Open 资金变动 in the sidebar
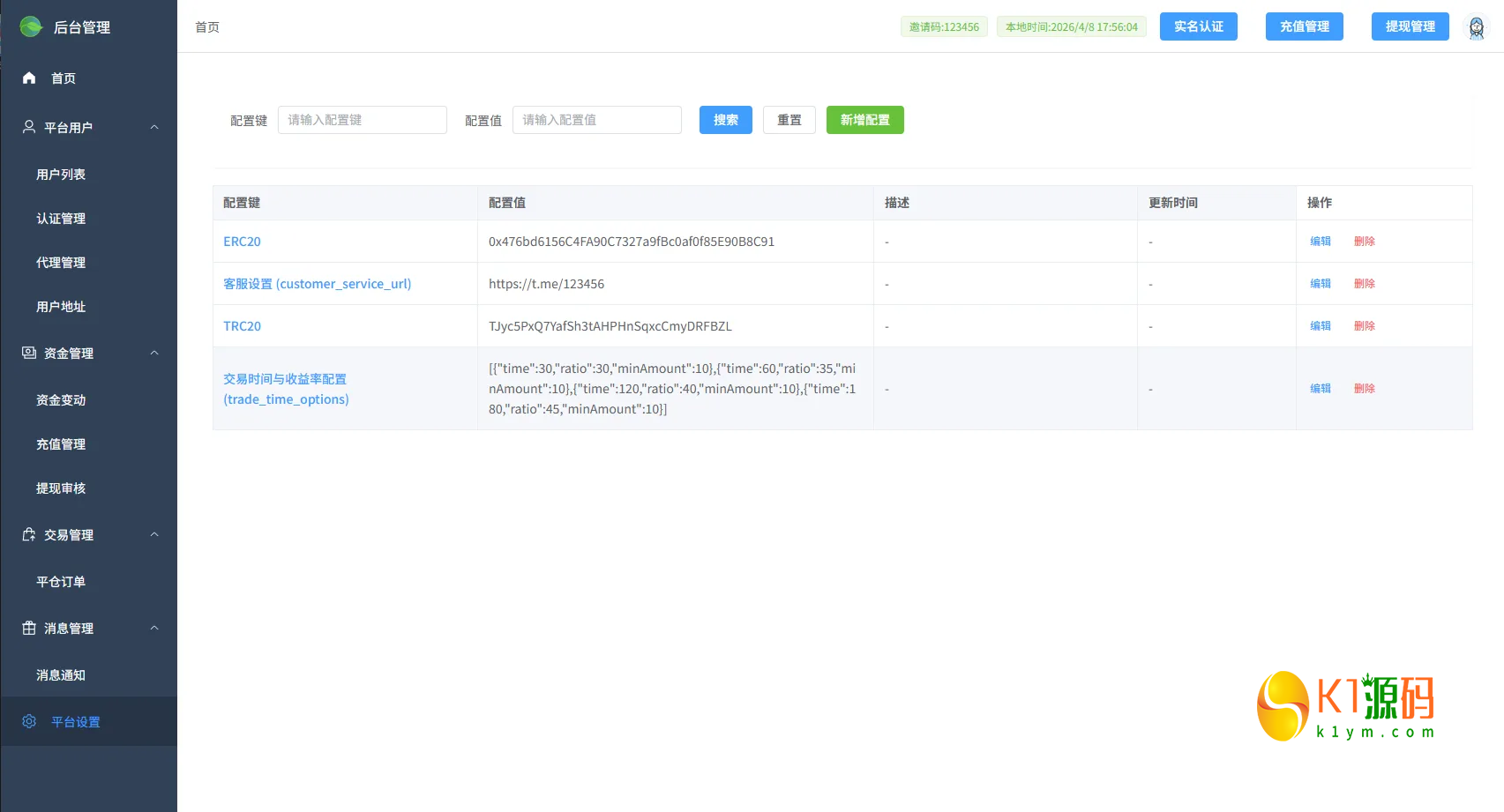This screenshot has height=812, width=1504. pyautogui.click(x=88, y=400)
